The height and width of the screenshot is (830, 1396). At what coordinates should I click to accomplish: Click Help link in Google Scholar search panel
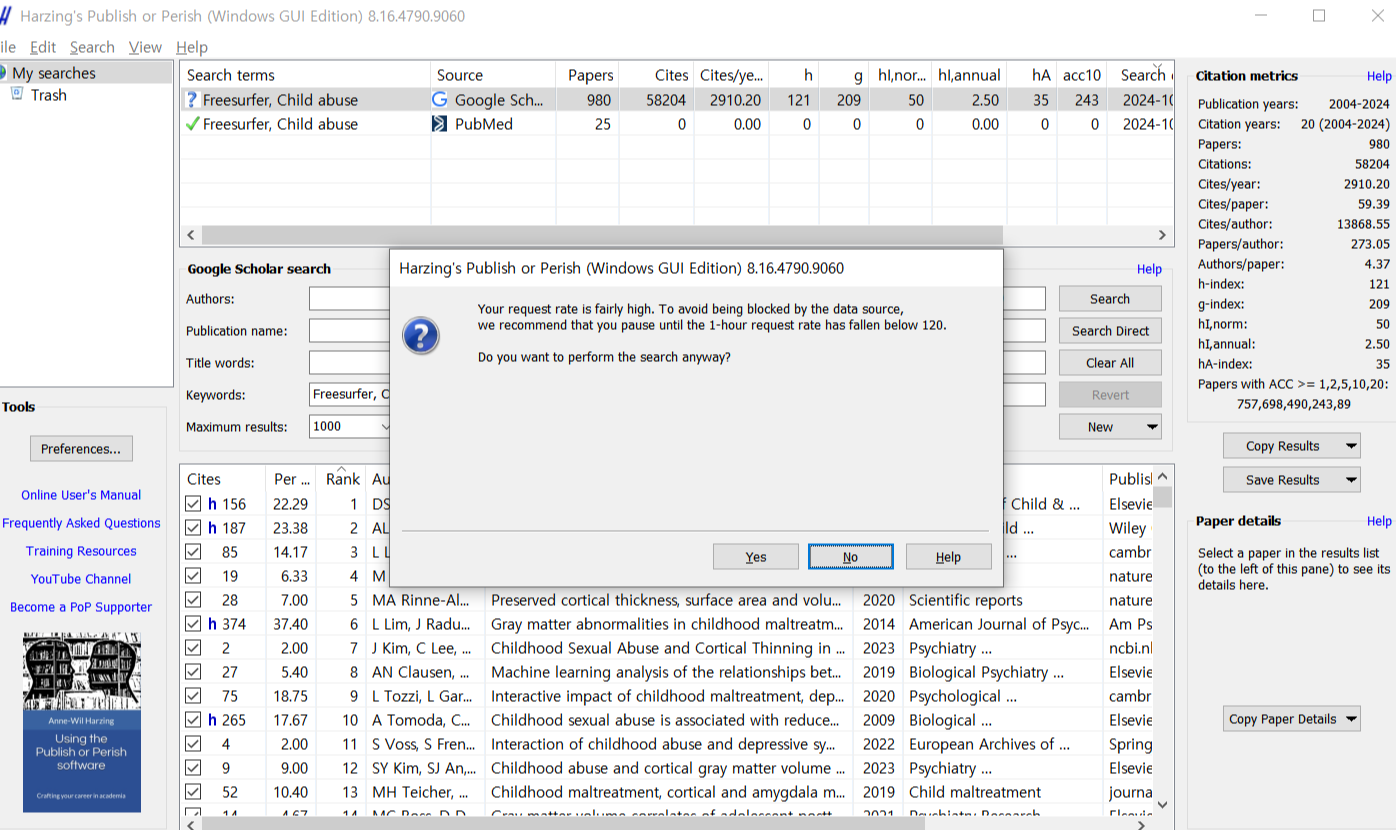[1149, 269]
